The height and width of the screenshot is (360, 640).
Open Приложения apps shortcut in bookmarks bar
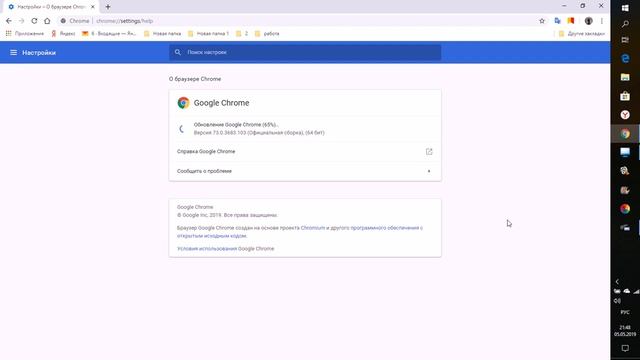tap(24, 33)
